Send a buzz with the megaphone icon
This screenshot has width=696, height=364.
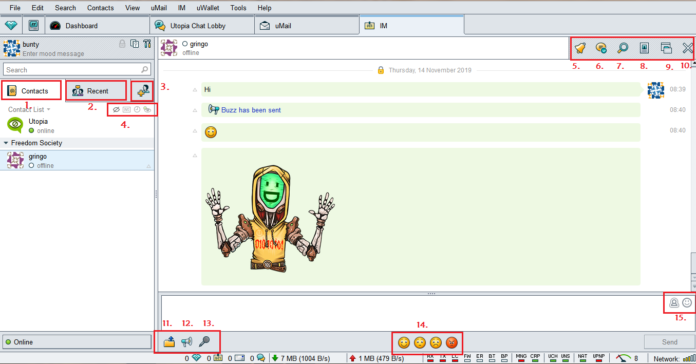point(187,342)
